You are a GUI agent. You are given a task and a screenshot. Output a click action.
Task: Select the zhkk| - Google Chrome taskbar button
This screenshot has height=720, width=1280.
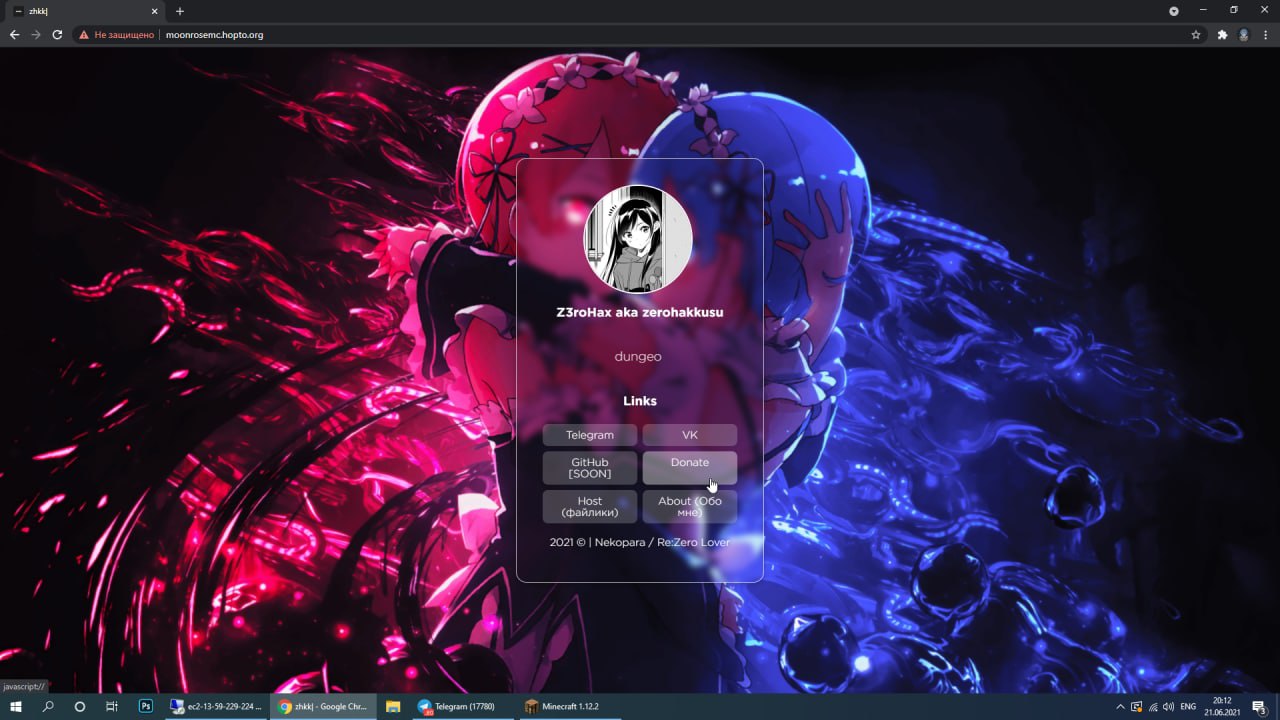pos(323,706)
